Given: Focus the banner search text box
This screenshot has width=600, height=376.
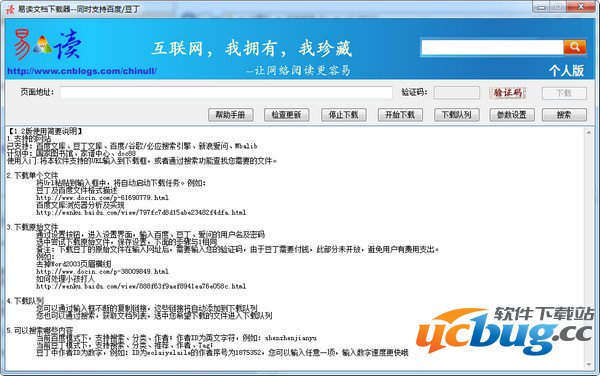Looking at the screenshot, I should 492,47.
